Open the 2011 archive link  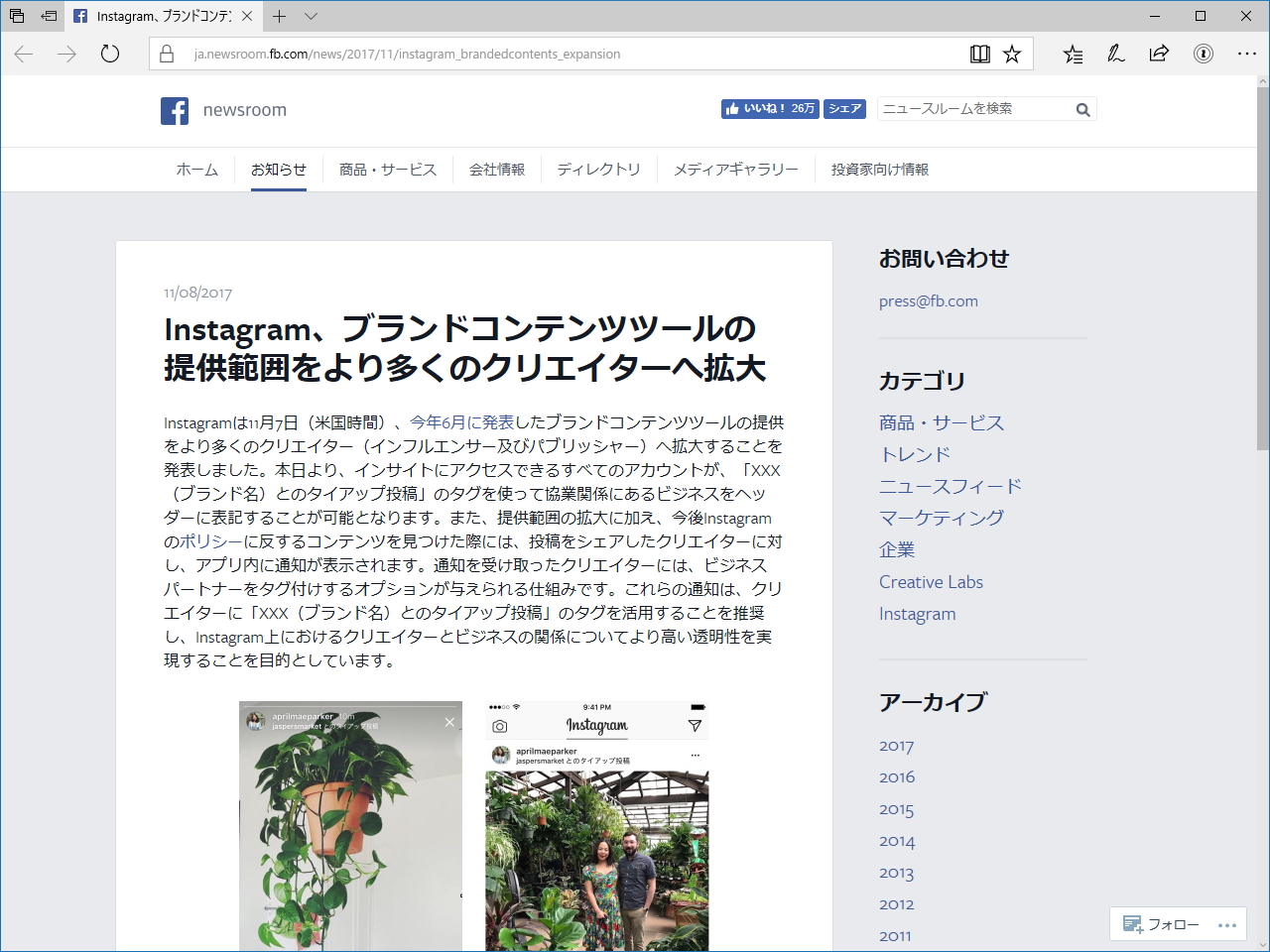(x=895, y=936)
